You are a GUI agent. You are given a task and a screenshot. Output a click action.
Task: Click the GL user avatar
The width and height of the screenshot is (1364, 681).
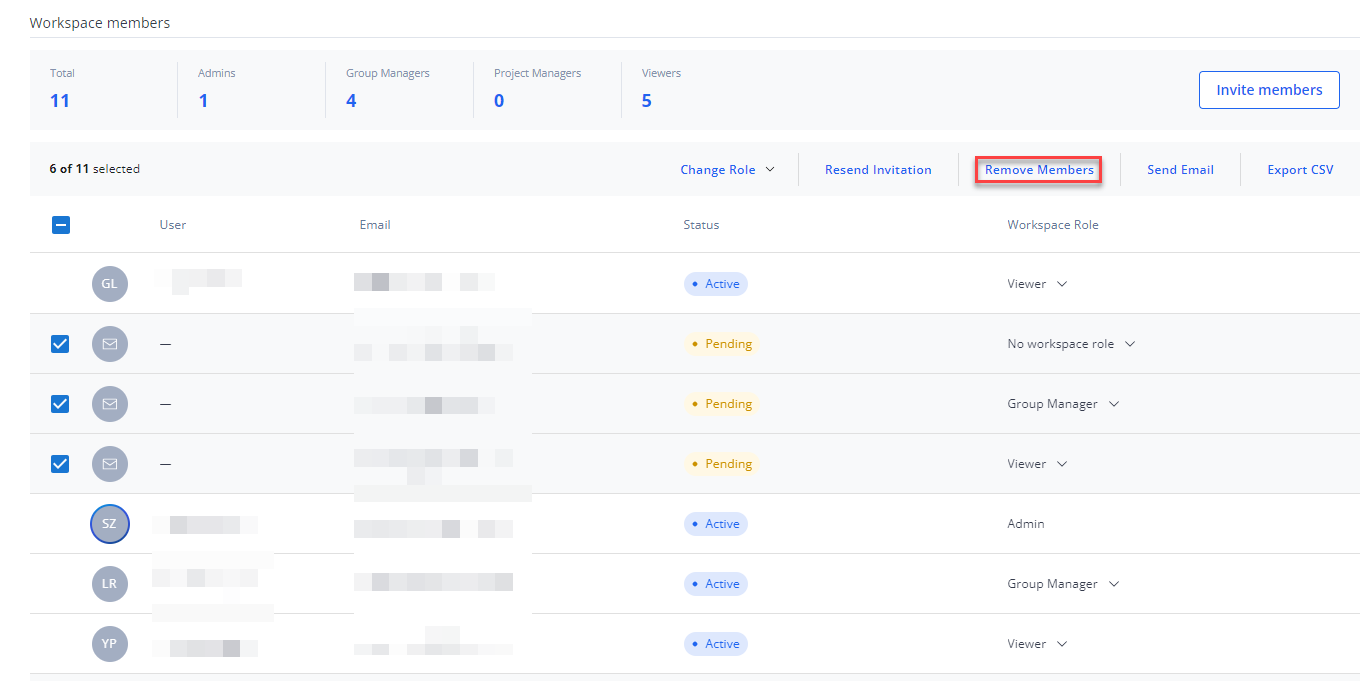click(x=109, y=284)
